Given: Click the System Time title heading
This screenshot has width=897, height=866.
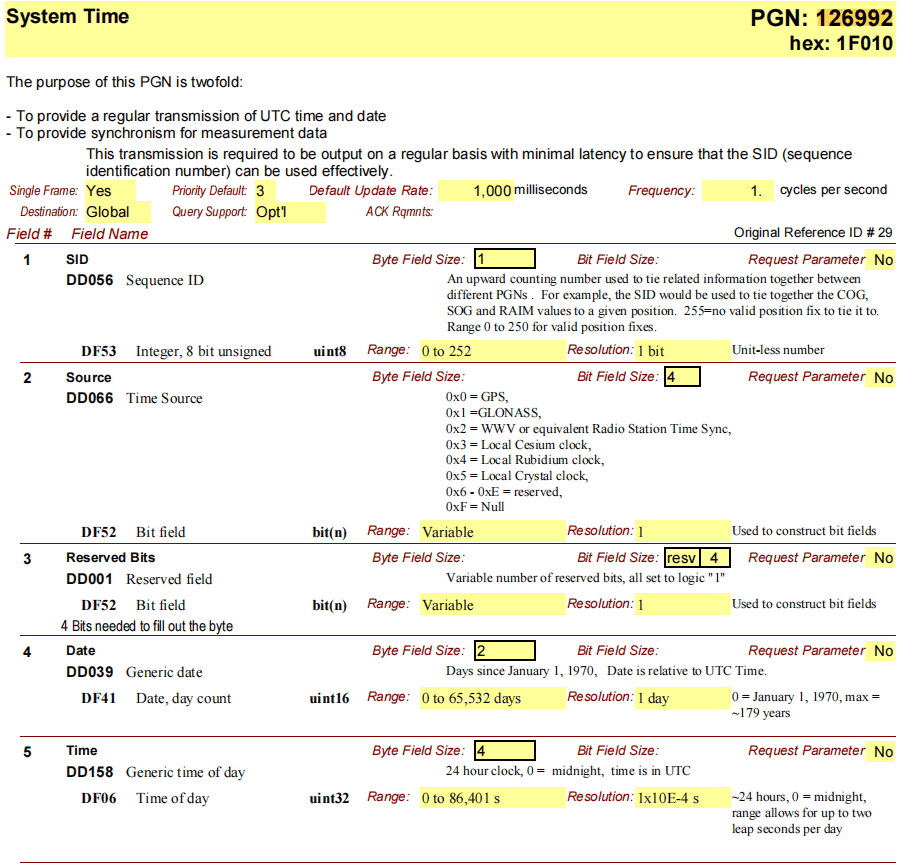Looking at the screenshot, I should pos(68,17).
